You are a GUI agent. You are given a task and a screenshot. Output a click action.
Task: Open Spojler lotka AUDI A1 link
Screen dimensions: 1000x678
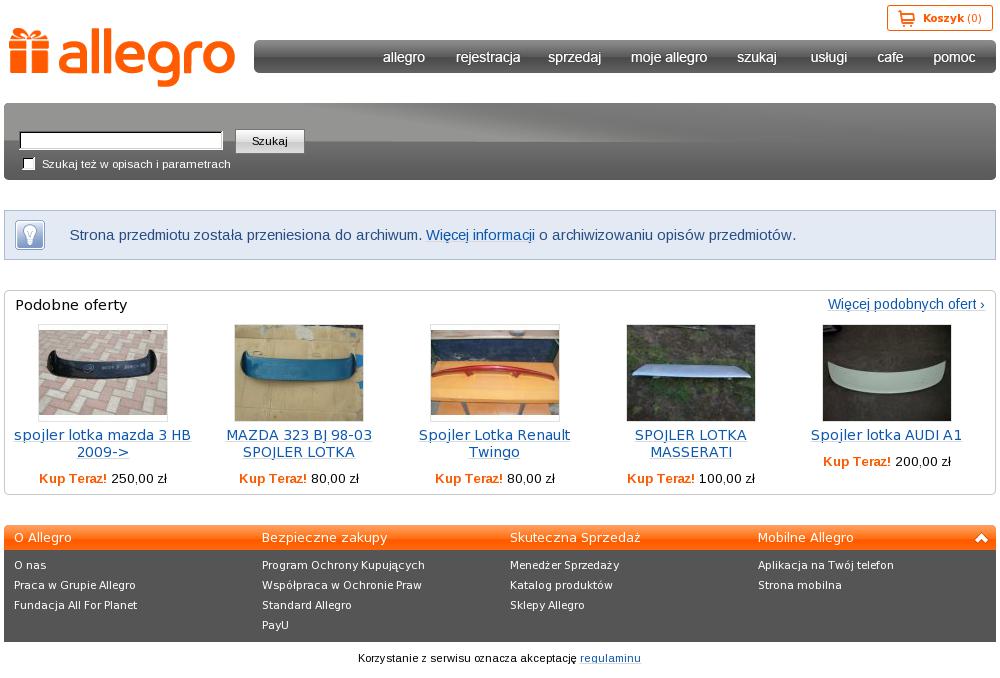tap(886, 435)
